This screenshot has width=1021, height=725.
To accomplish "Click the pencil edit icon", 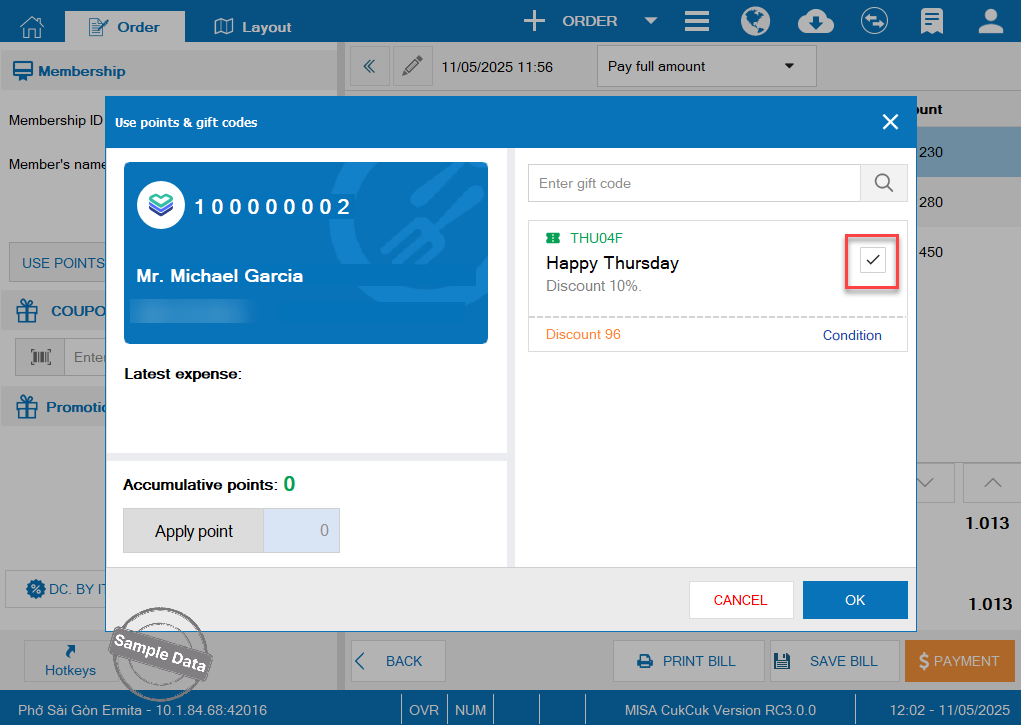I will pyautogui.click(x=412, y=66).
